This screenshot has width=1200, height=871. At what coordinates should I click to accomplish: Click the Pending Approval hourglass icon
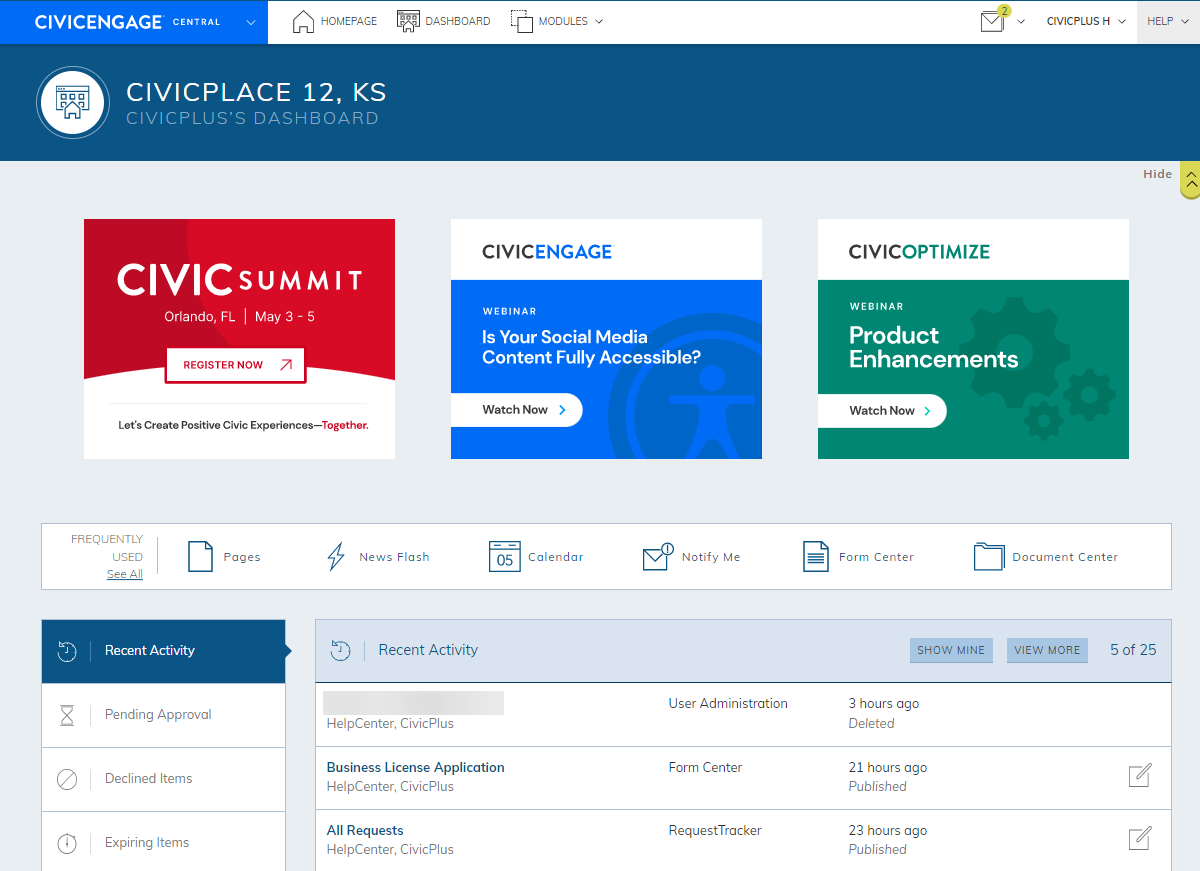click(x=67, y=715)
